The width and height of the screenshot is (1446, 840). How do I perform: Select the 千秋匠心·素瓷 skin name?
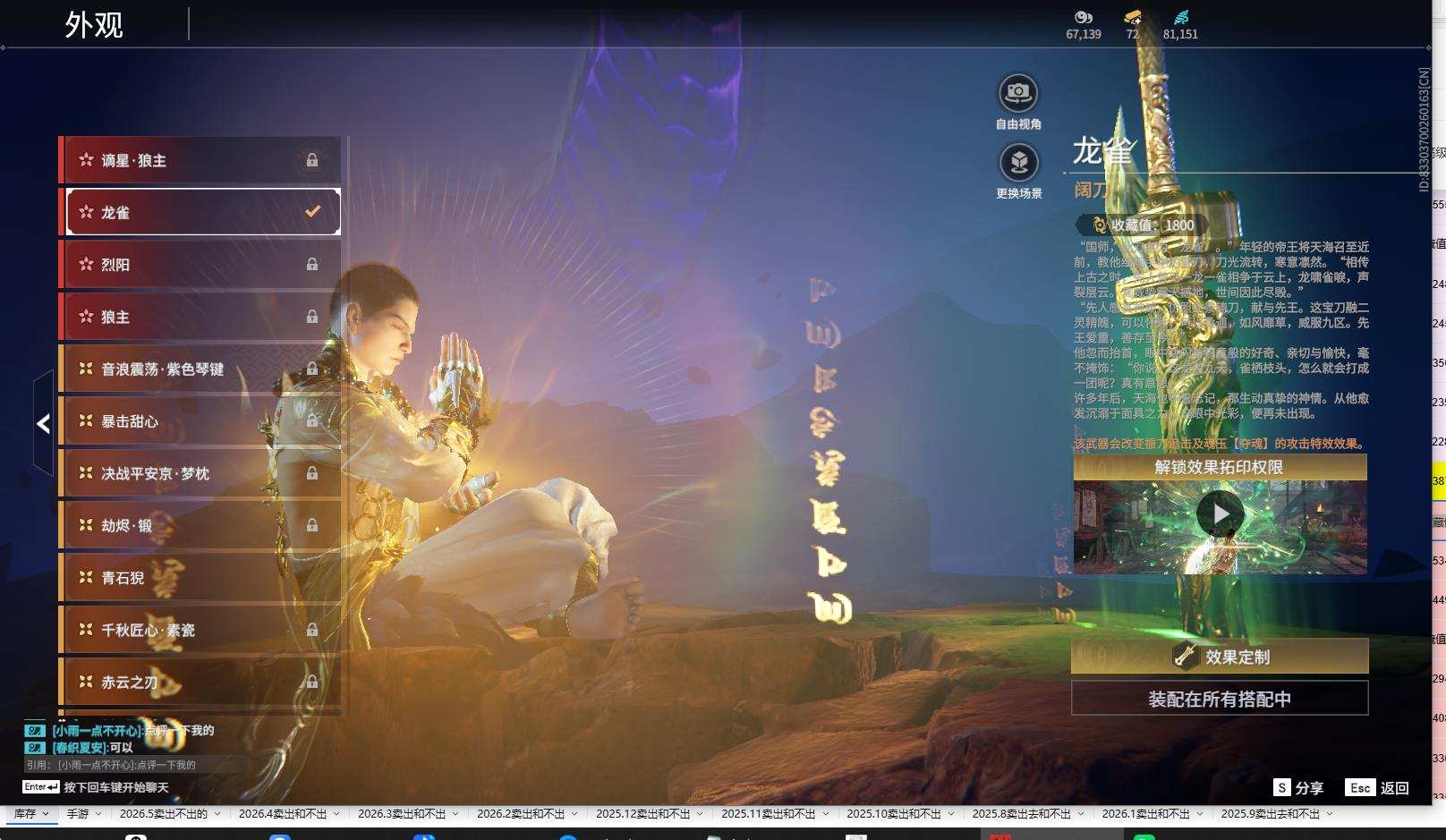tap(148, 631)
